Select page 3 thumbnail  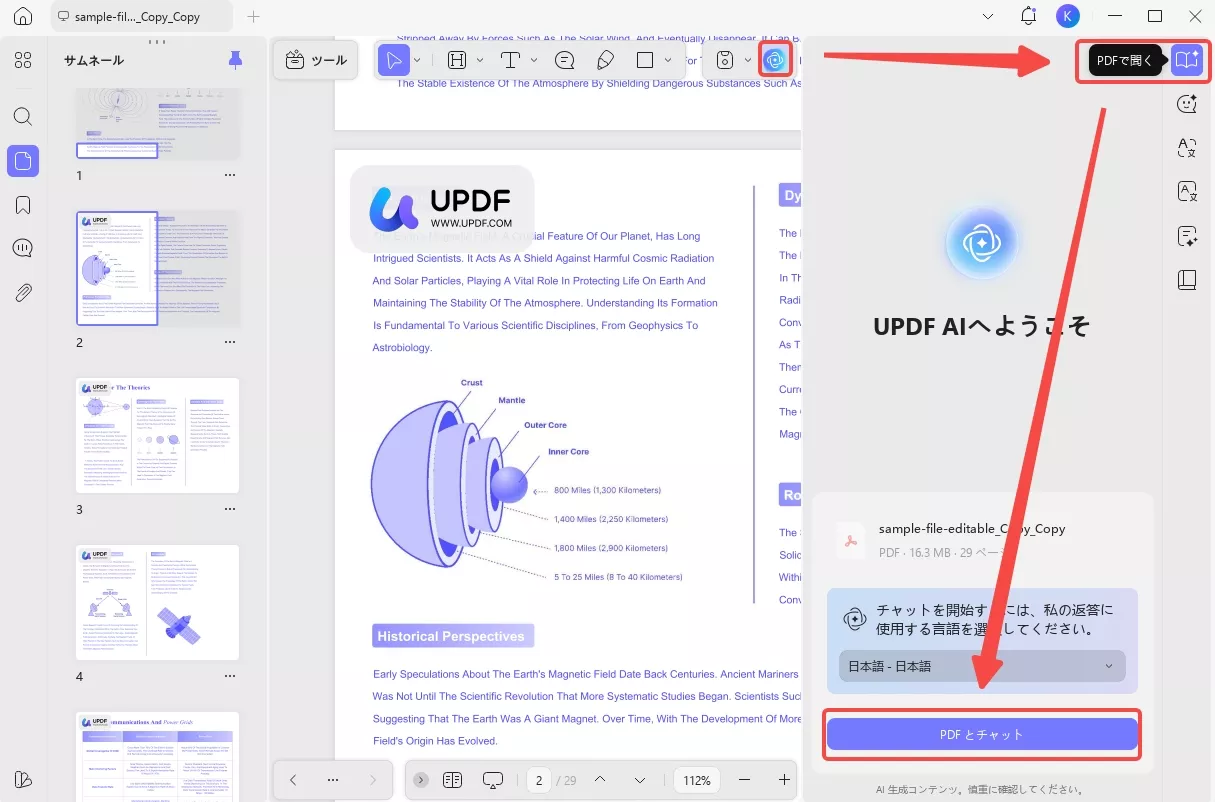(158, 435)
